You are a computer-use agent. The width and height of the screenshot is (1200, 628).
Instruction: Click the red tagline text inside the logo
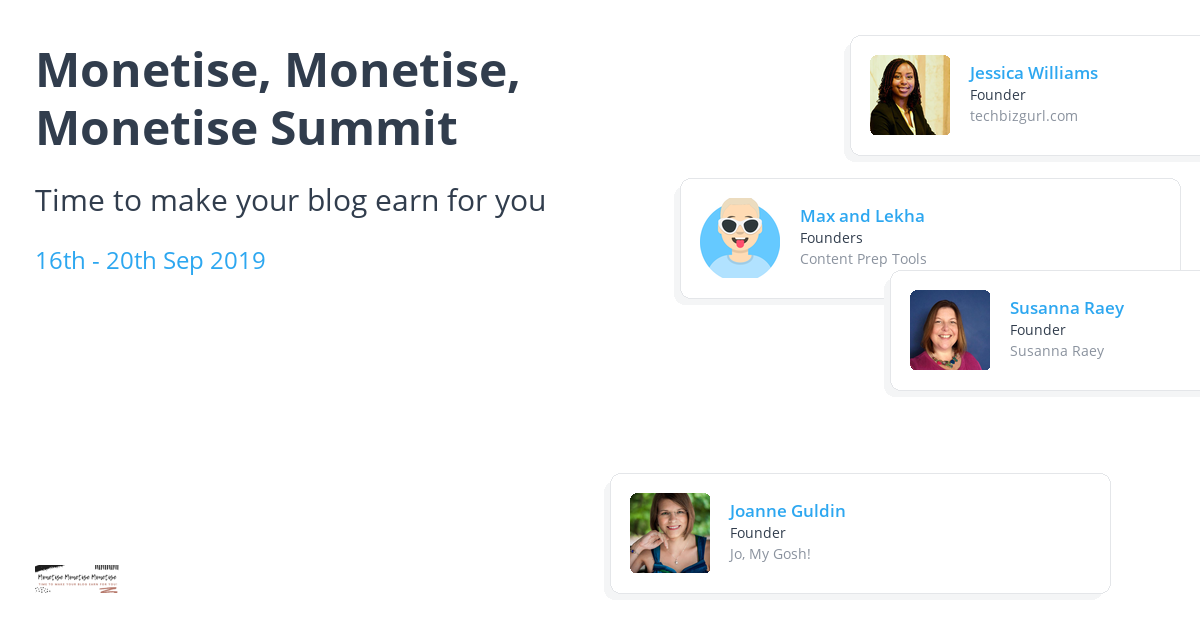(78, 584)
